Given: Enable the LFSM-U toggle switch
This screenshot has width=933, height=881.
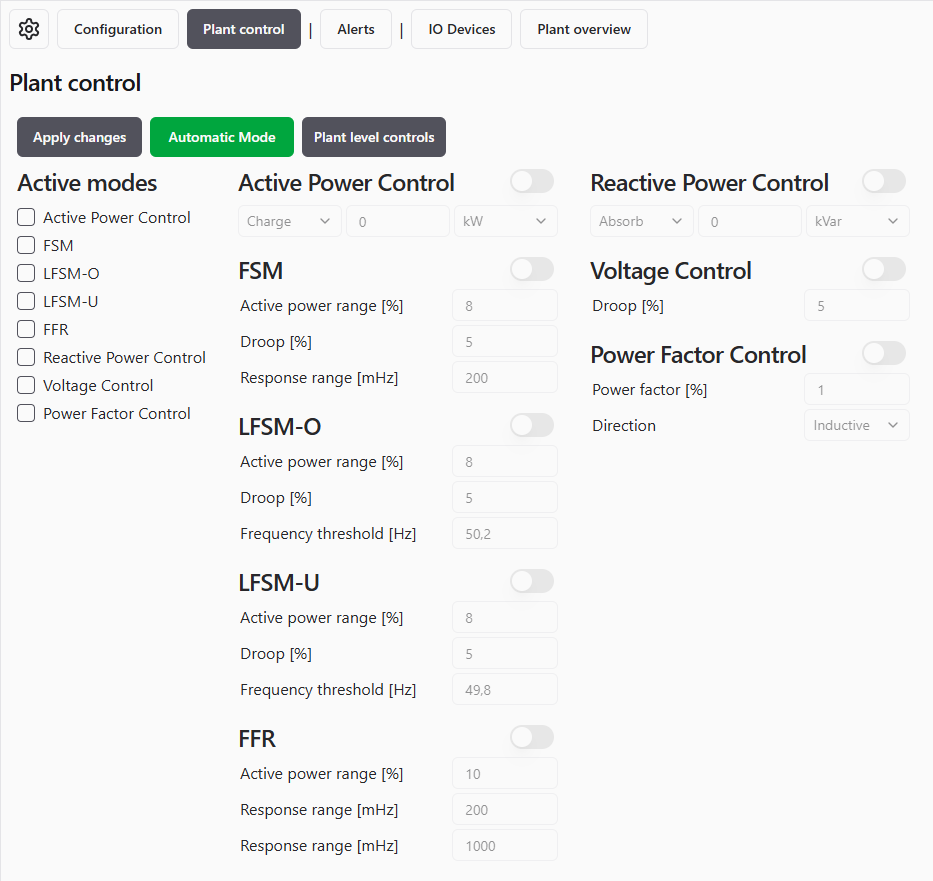Looking at the screenshot, I should pos(532,581).
